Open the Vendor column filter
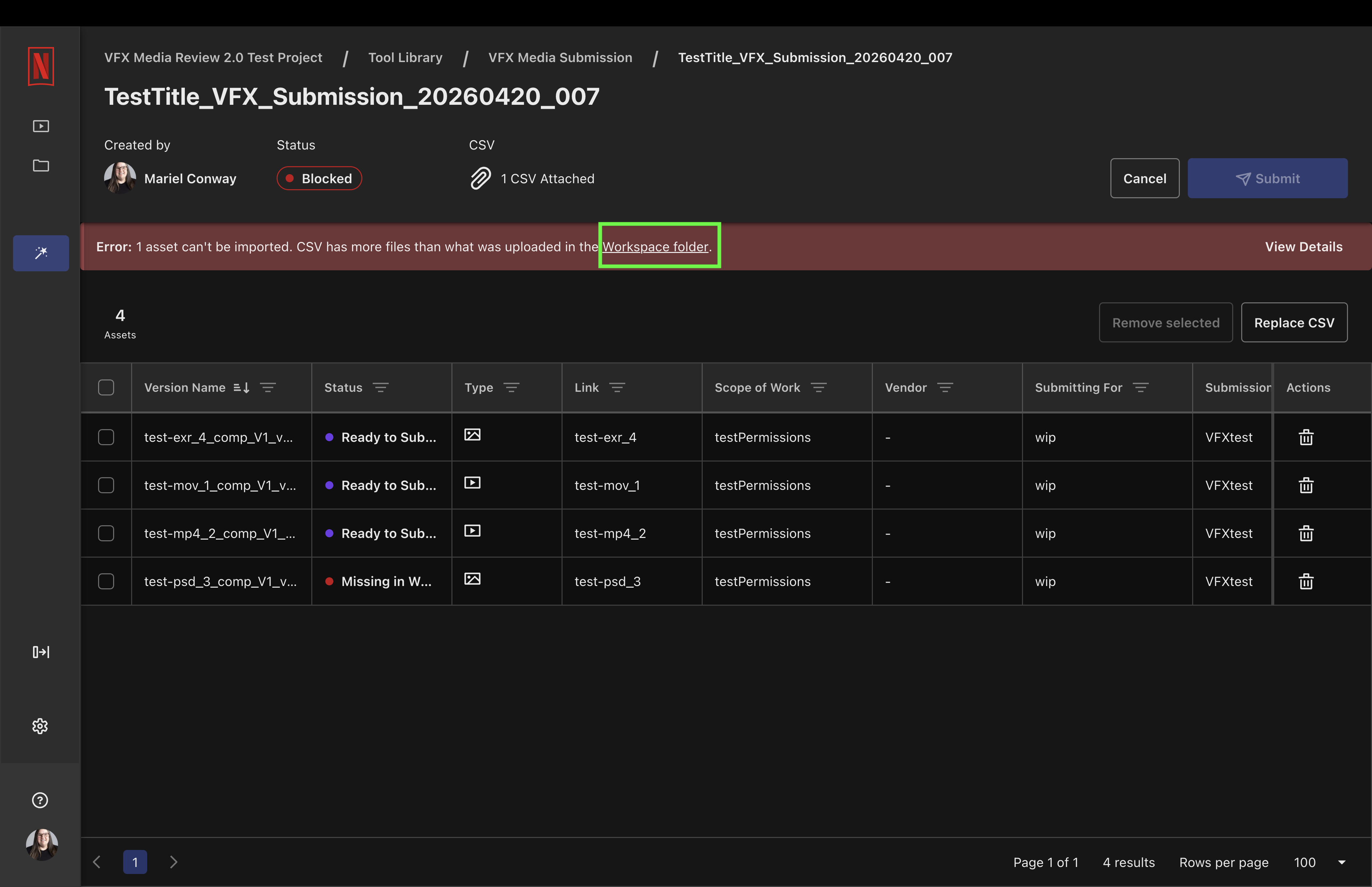The image size is (1372, 887). (945, 388)
